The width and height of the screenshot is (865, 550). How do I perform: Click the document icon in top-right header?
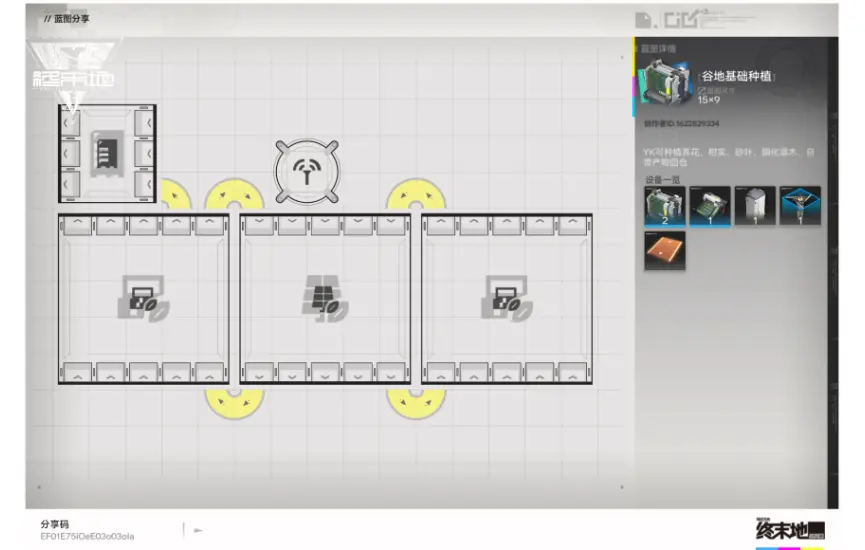(645, 19)
